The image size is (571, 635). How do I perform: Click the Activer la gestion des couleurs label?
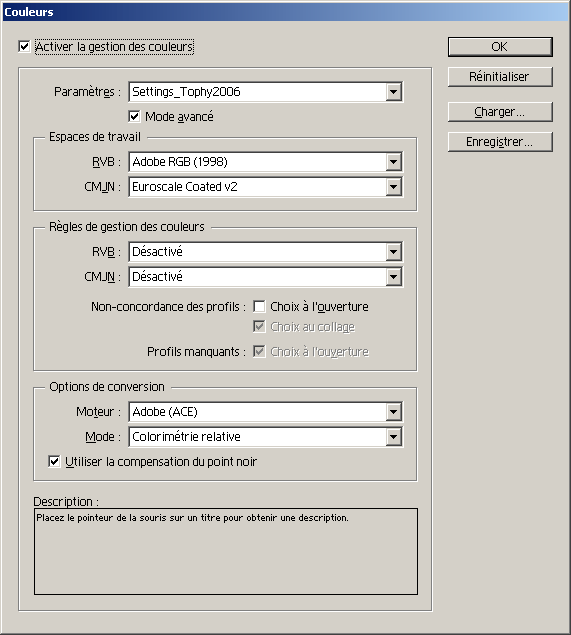tap(115, 47)
